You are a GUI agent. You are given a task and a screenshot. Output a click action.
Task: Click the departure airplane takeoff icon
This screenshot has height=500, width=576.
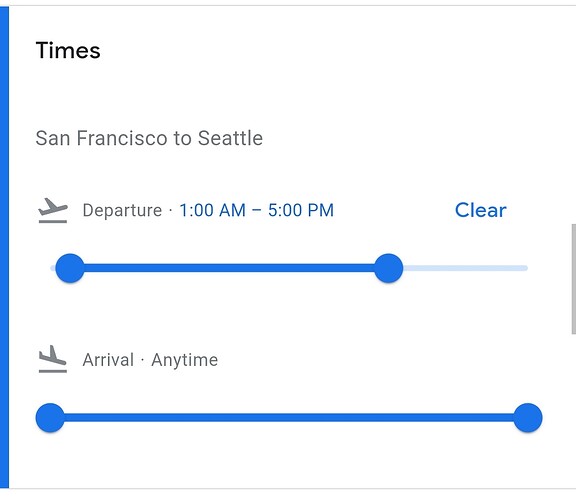[x=53, y=210]
